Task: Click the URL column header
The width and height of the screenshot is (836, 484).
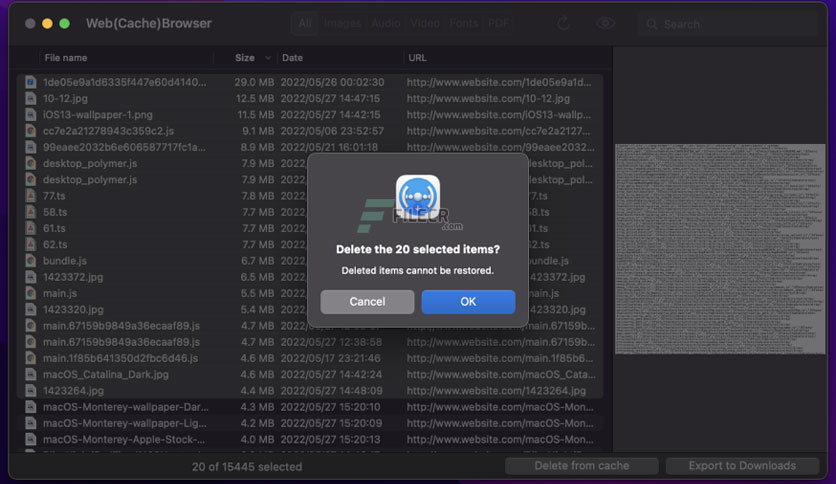Action: [417, 58]
